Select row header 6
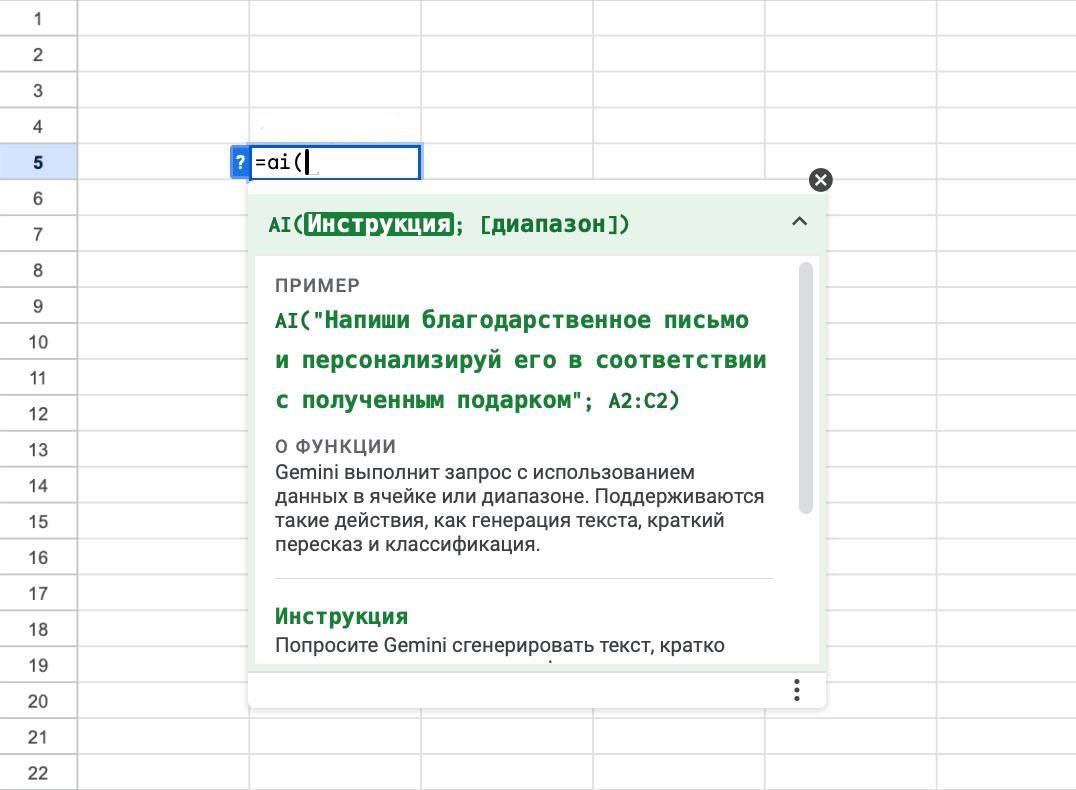This screenshot has width=1076, height=790. pos(38,198)
